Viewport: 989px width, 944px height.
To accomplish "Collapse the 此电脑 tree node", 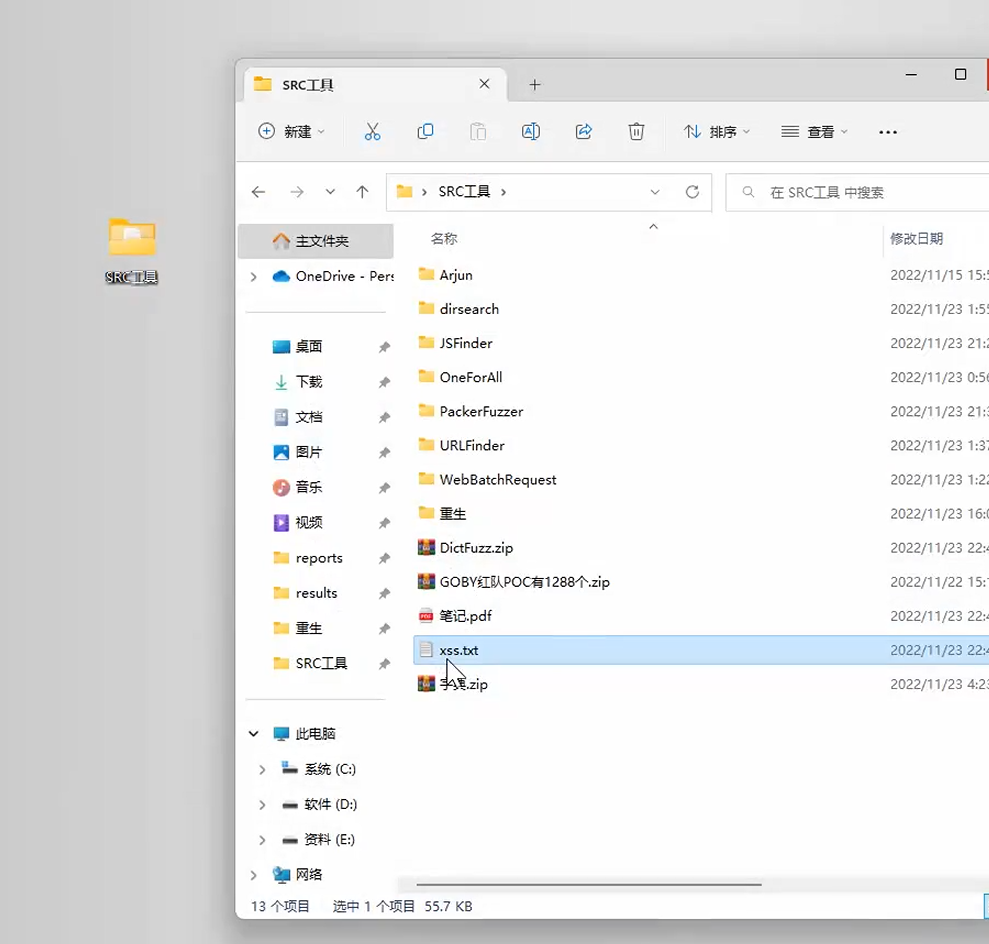I will click(254, 733).
